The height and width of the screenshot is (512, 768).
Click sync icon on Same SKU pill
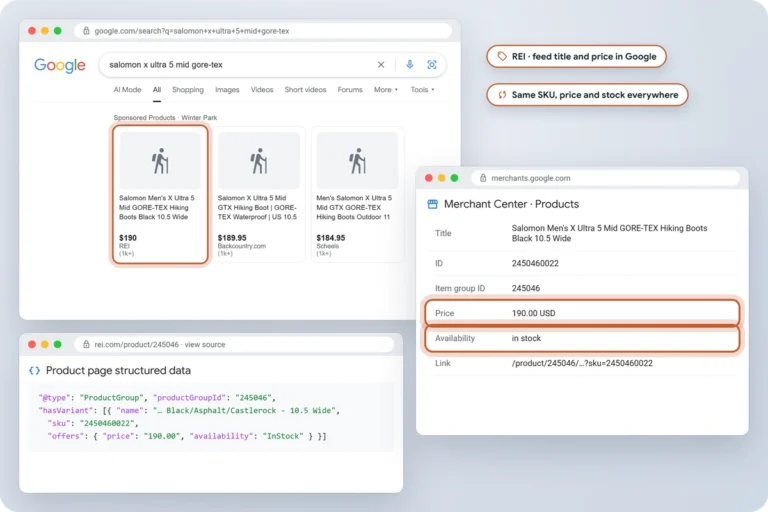502,95
